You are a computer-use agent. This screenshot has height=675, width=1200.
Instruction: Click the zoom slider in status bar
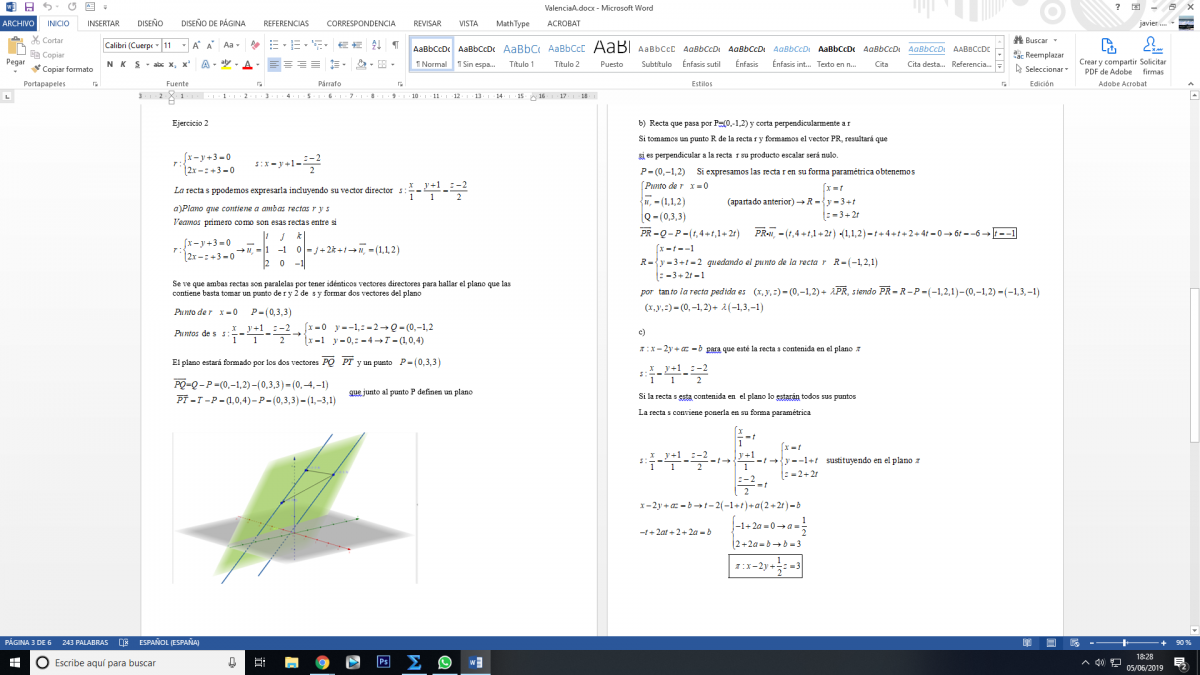(x=1127, y=642)
